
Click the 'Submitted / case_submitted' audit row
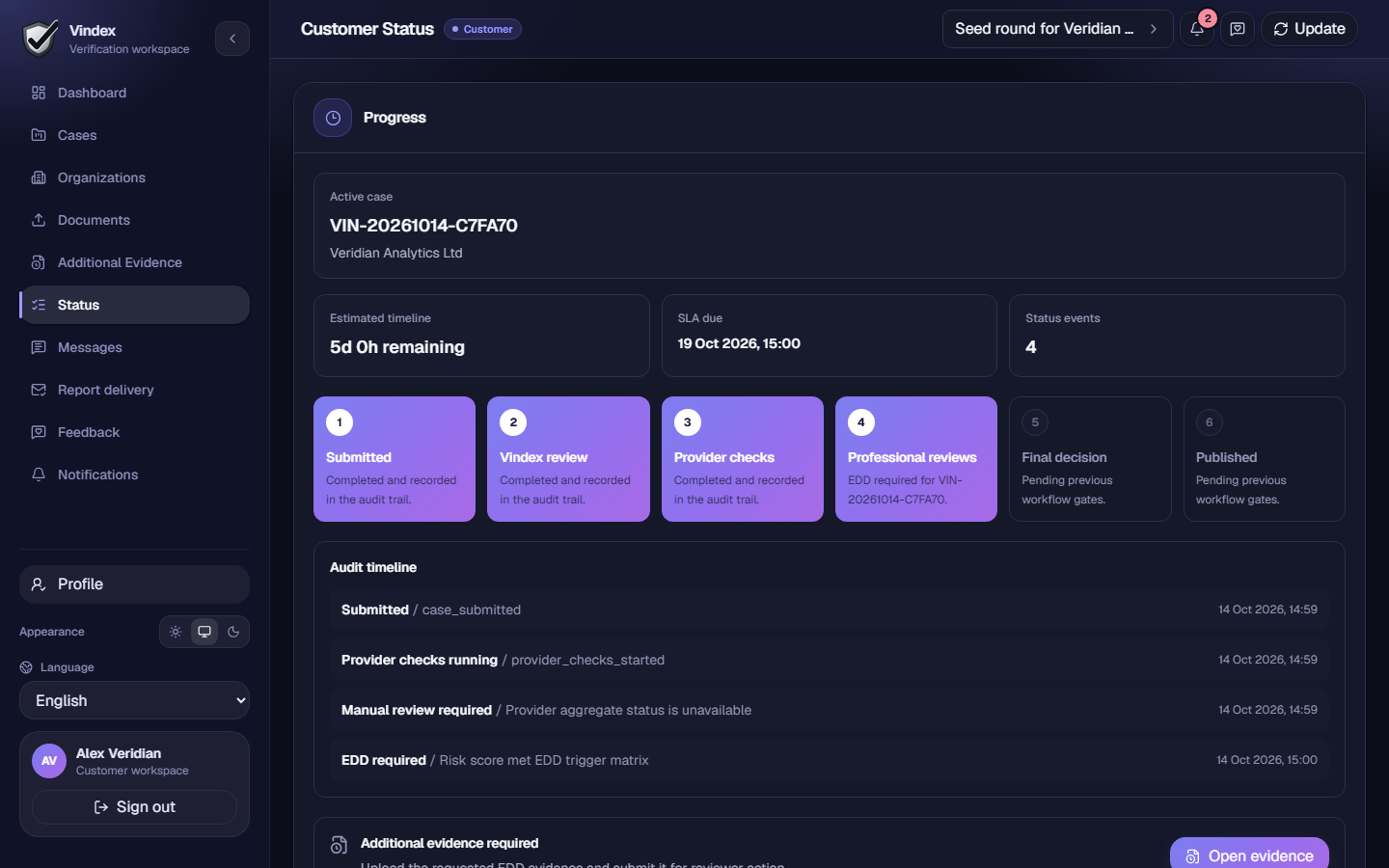coord(830,610)
